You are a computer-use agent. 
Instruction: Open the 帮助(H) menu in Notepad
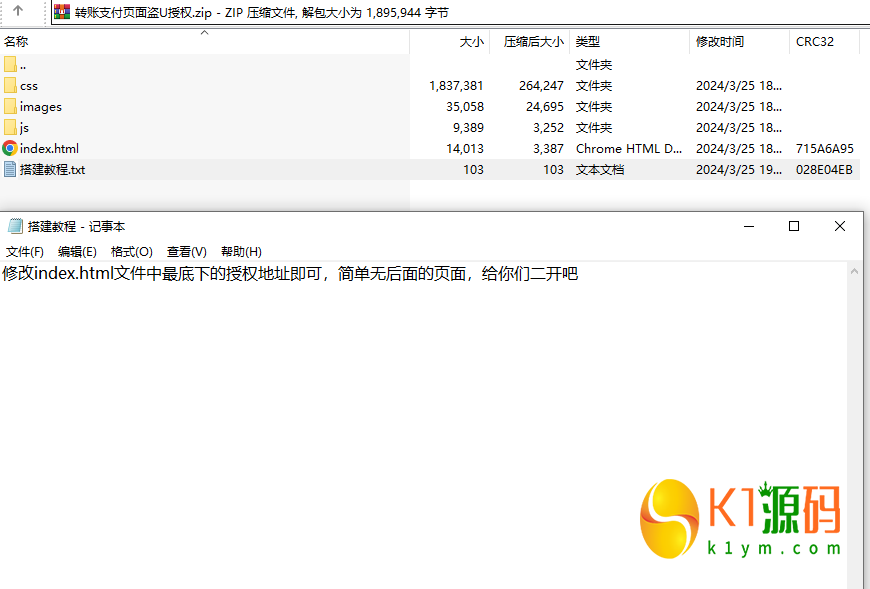(x=241, y=252)
